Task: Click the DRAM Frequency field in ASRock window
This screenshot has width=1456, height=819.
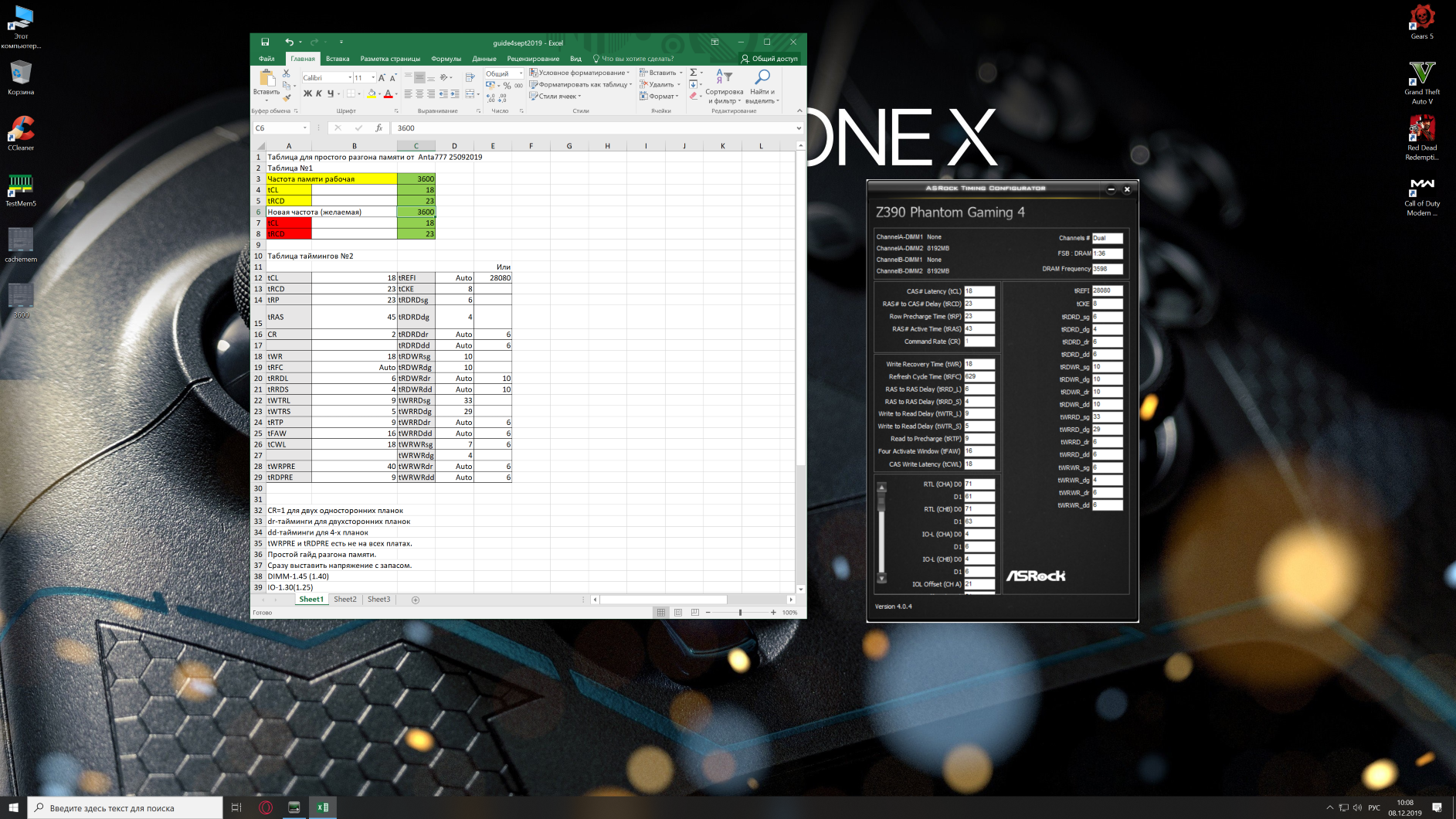Action: click(x=1107, y=269)
